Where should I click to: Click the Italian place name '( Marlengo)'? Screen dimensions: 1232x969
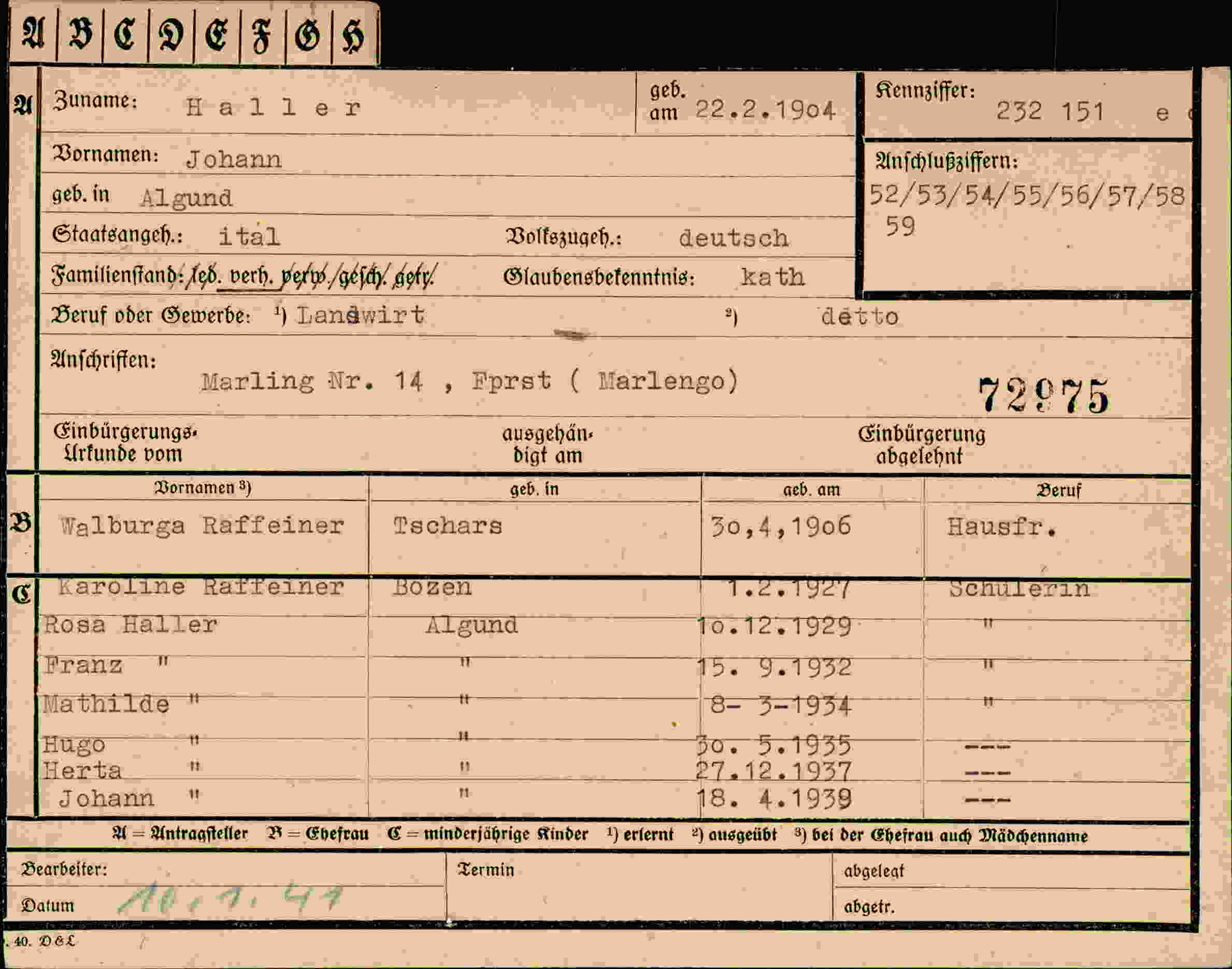(x=653, y=381)
